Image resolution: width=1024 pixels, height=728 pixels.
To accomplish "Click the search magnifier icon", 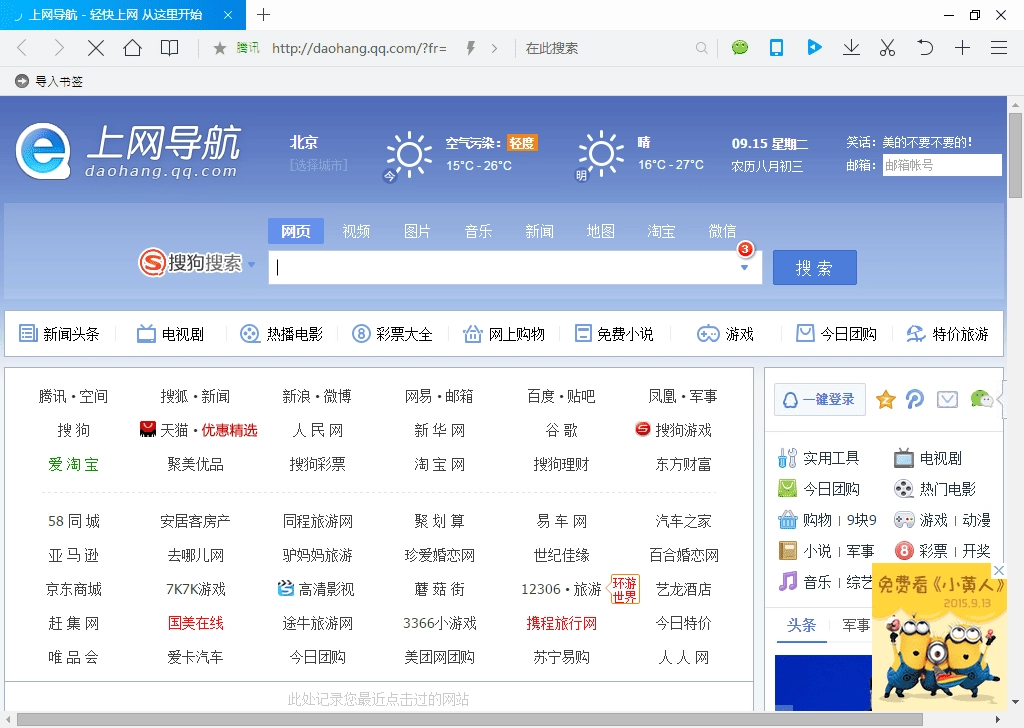I will point(701,48).
